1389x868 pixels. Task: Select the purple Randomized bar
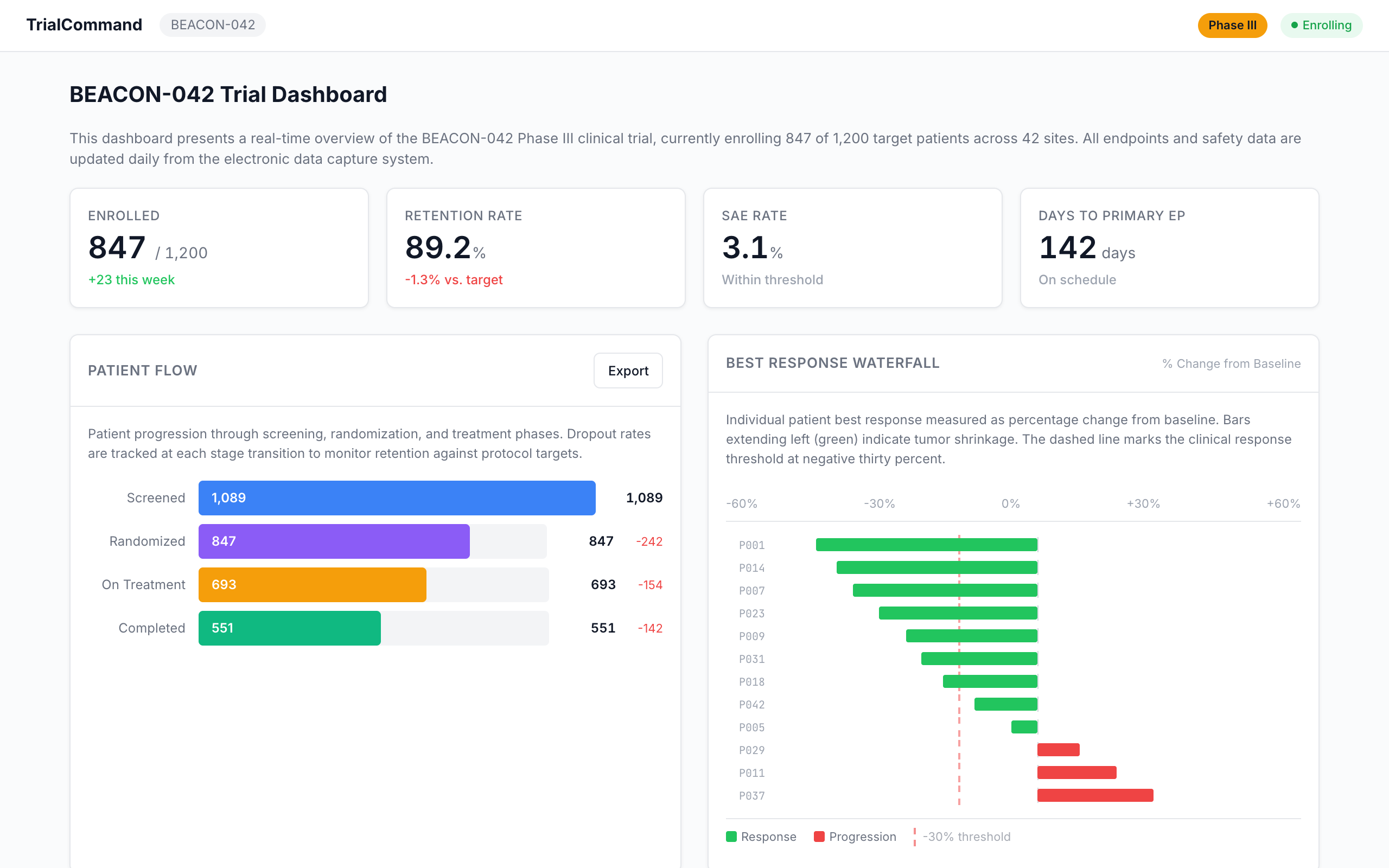[x=334, y=541]
